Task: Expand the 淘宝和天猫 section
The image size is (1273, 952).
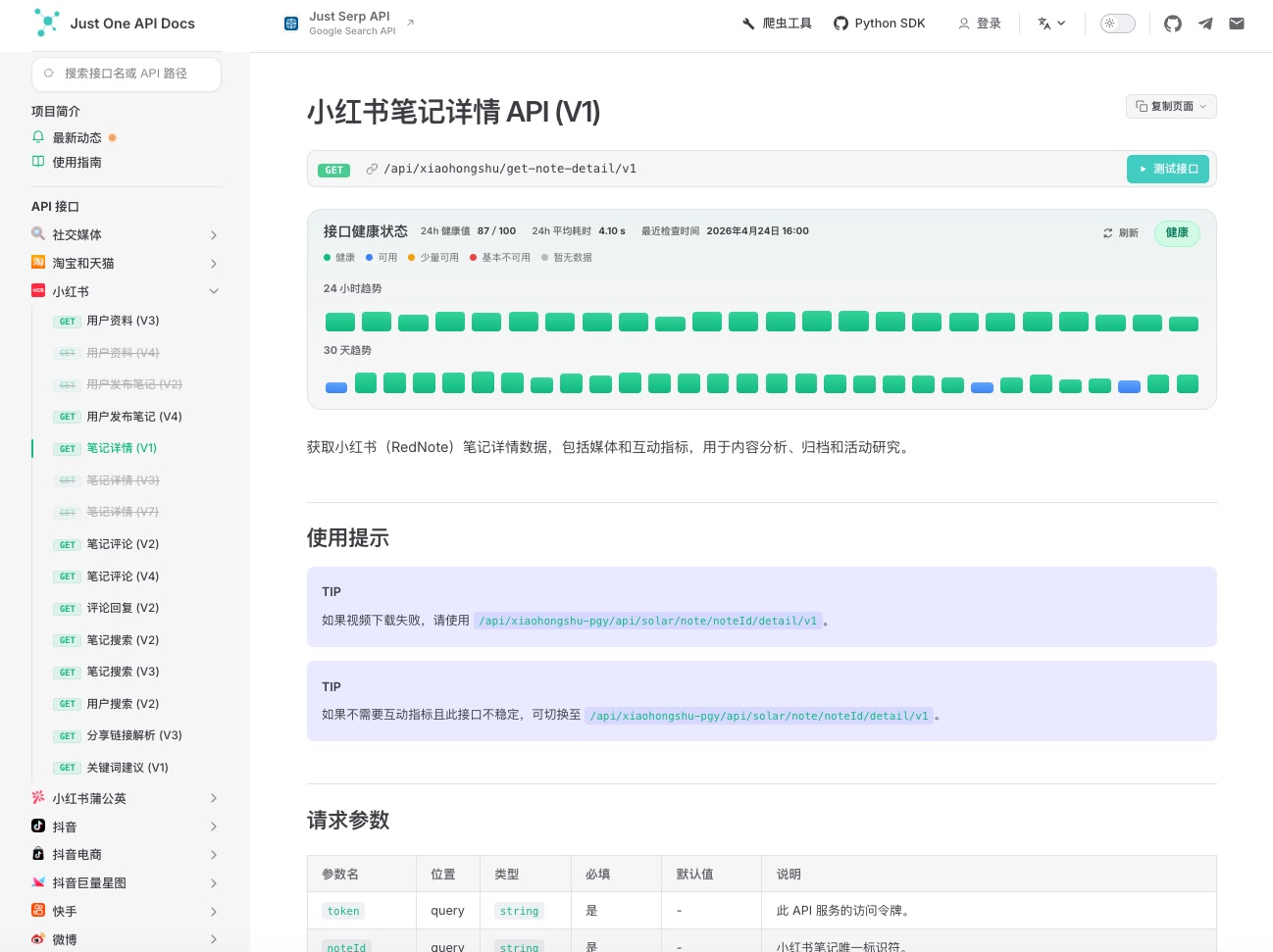Action: [214, 264]
